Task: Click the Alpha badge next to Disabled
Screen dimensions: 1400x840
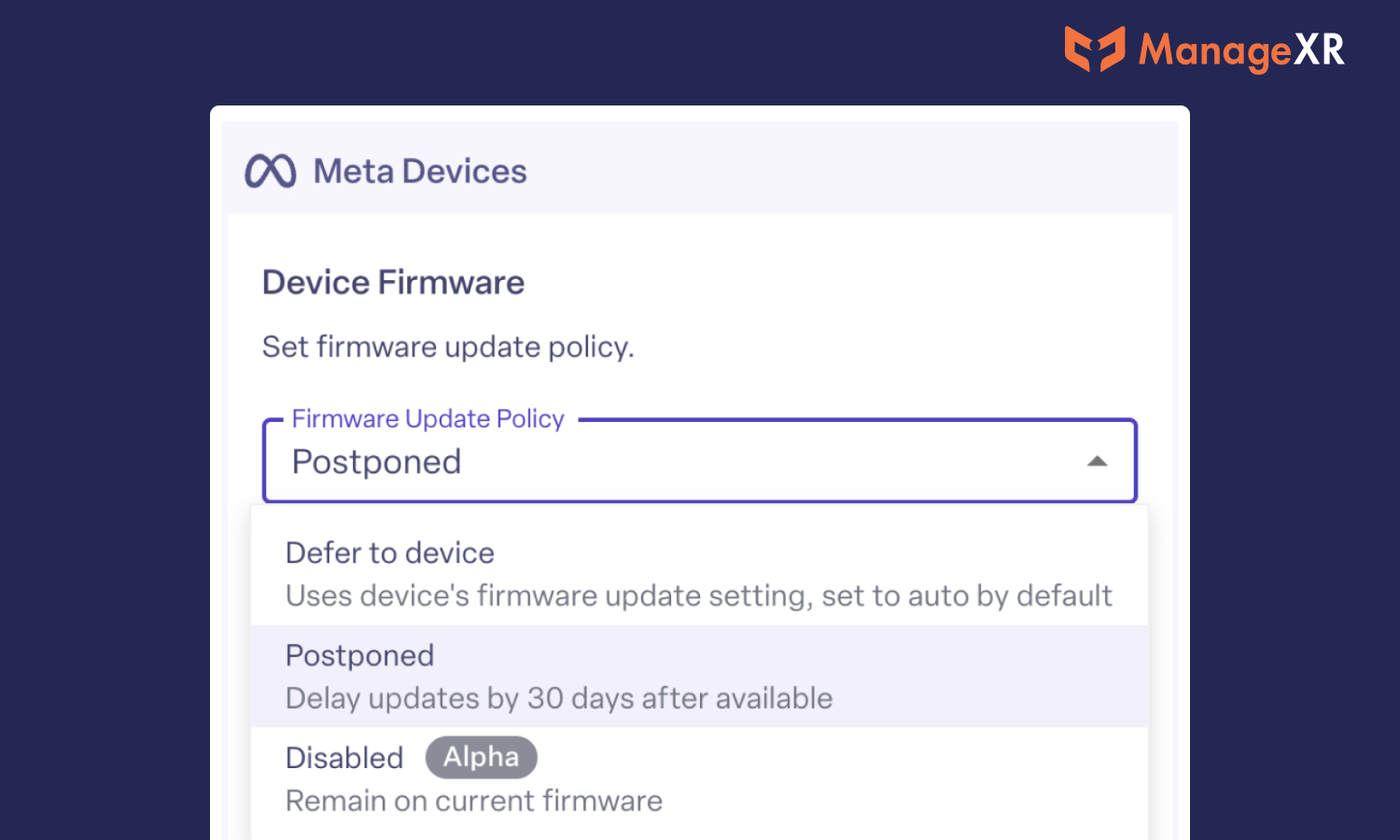Action: tap(482, 757)
